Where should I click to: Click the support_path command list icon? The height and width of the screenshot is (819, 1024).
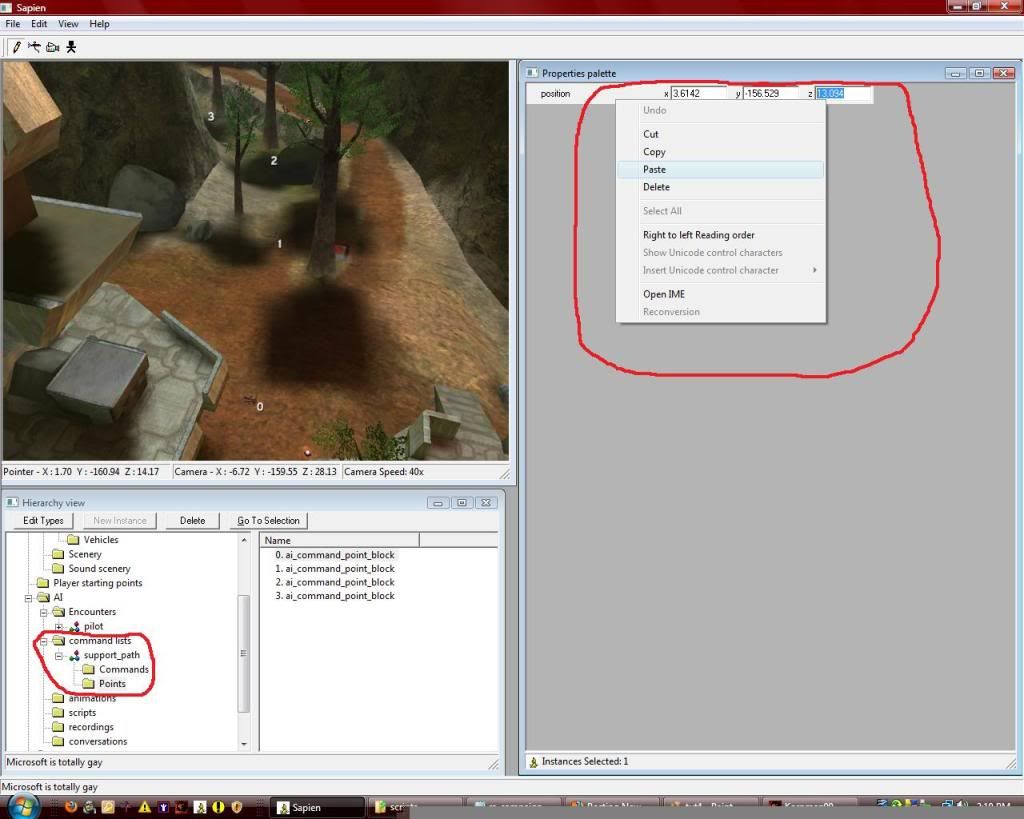75,655
